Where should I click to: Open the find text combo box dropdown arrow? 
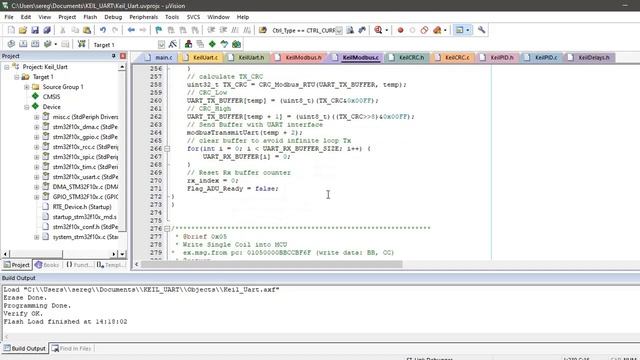coord(339,31)
